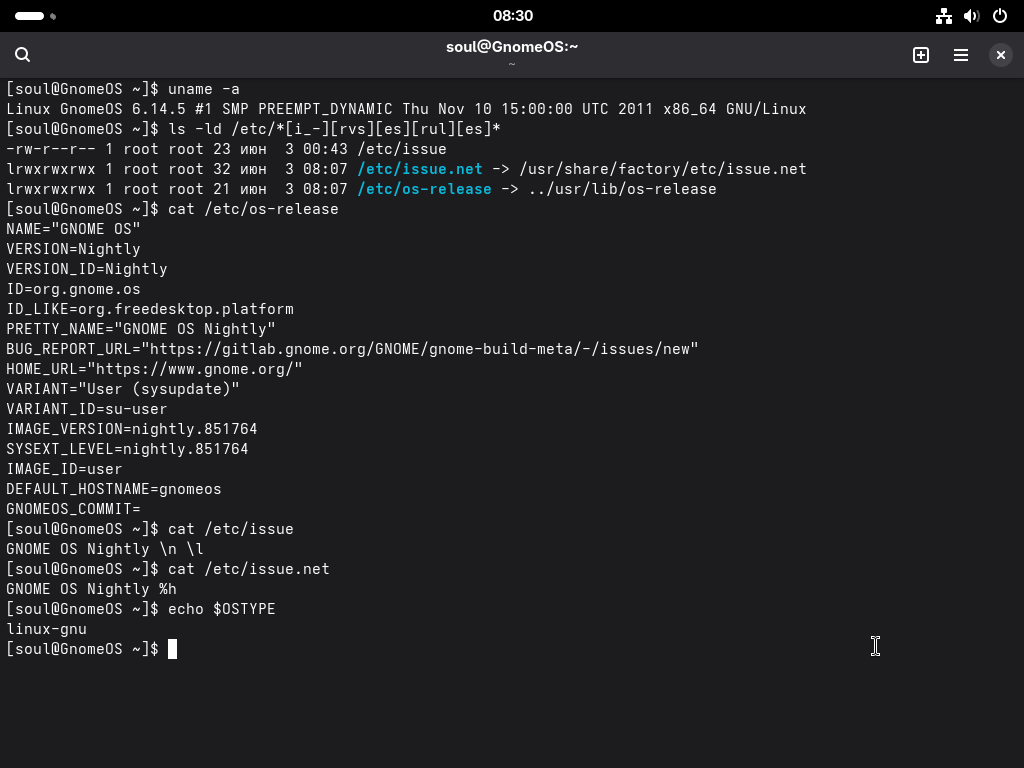Click the VERSION_ID=Nightly line

[87, 269]
